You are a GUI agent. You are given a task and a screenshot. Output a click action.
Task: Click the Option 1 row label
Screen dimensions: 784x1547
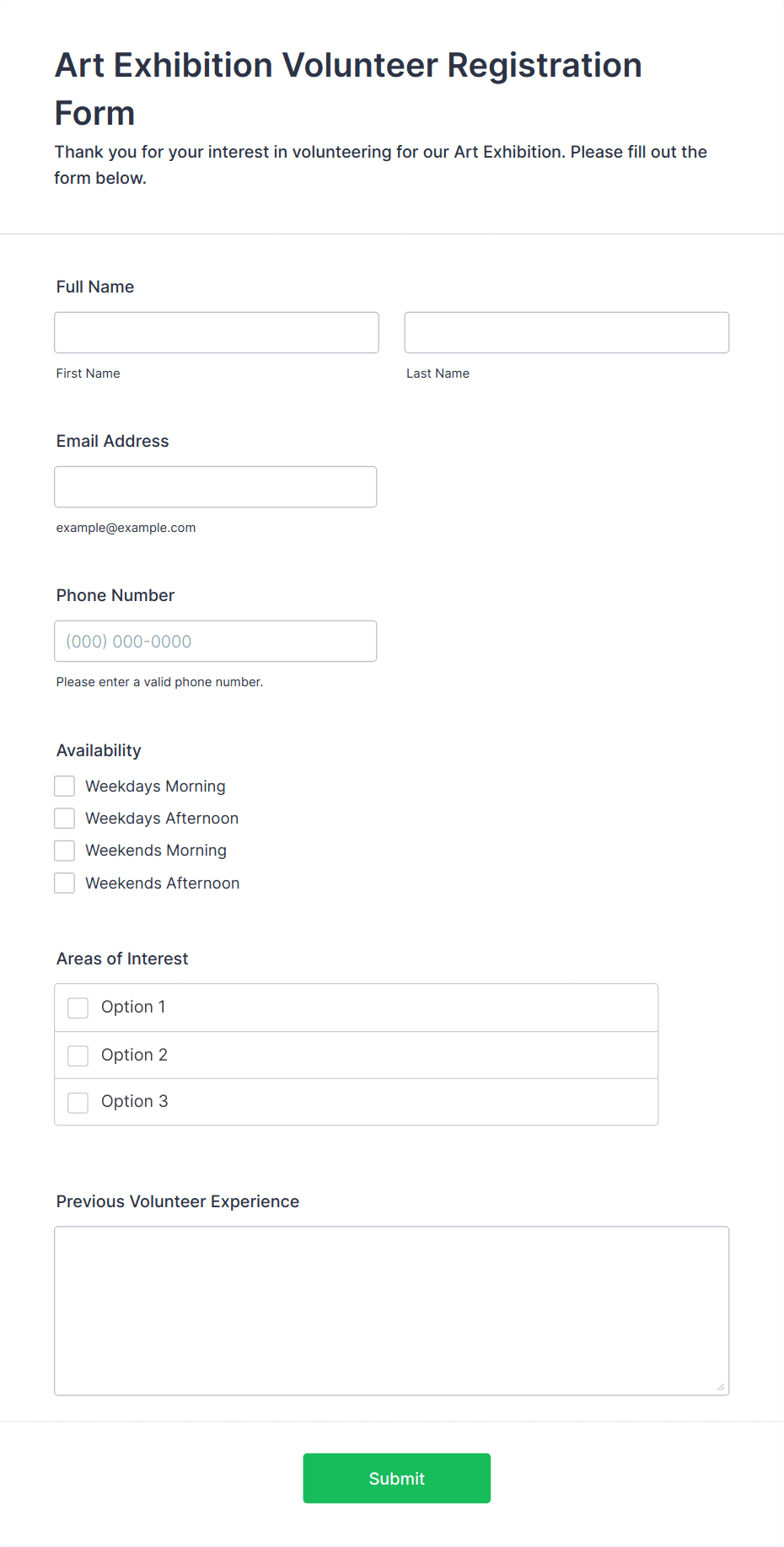pos(133,1007)
